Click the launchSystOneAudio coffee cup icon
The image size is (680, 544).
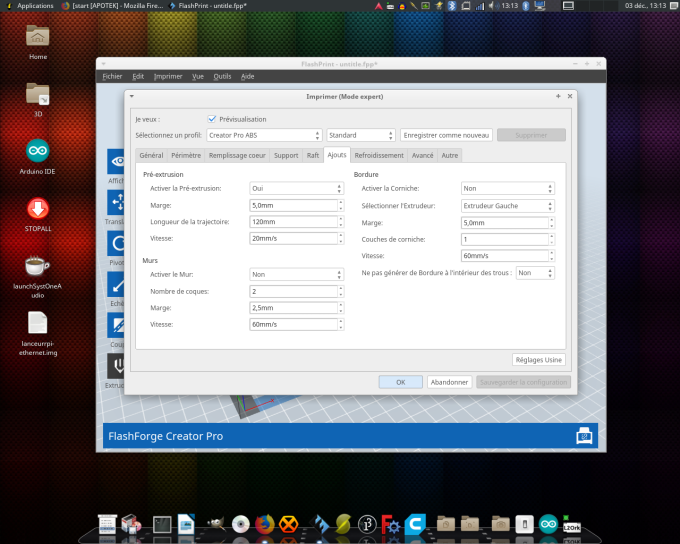point(37,265)
